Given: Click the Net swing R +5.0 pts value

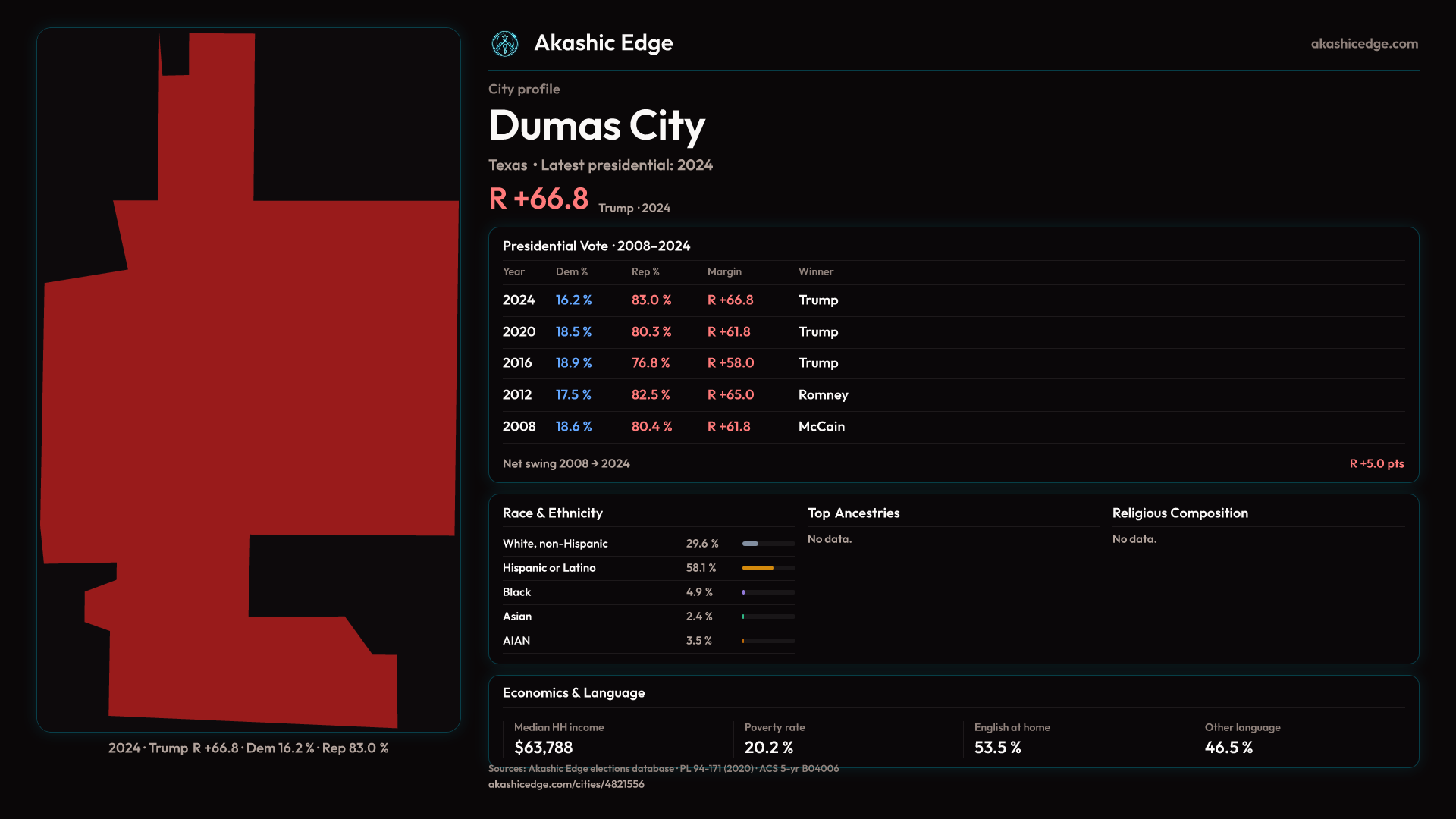Looking at the screenshot, I should pos(1376,463).
